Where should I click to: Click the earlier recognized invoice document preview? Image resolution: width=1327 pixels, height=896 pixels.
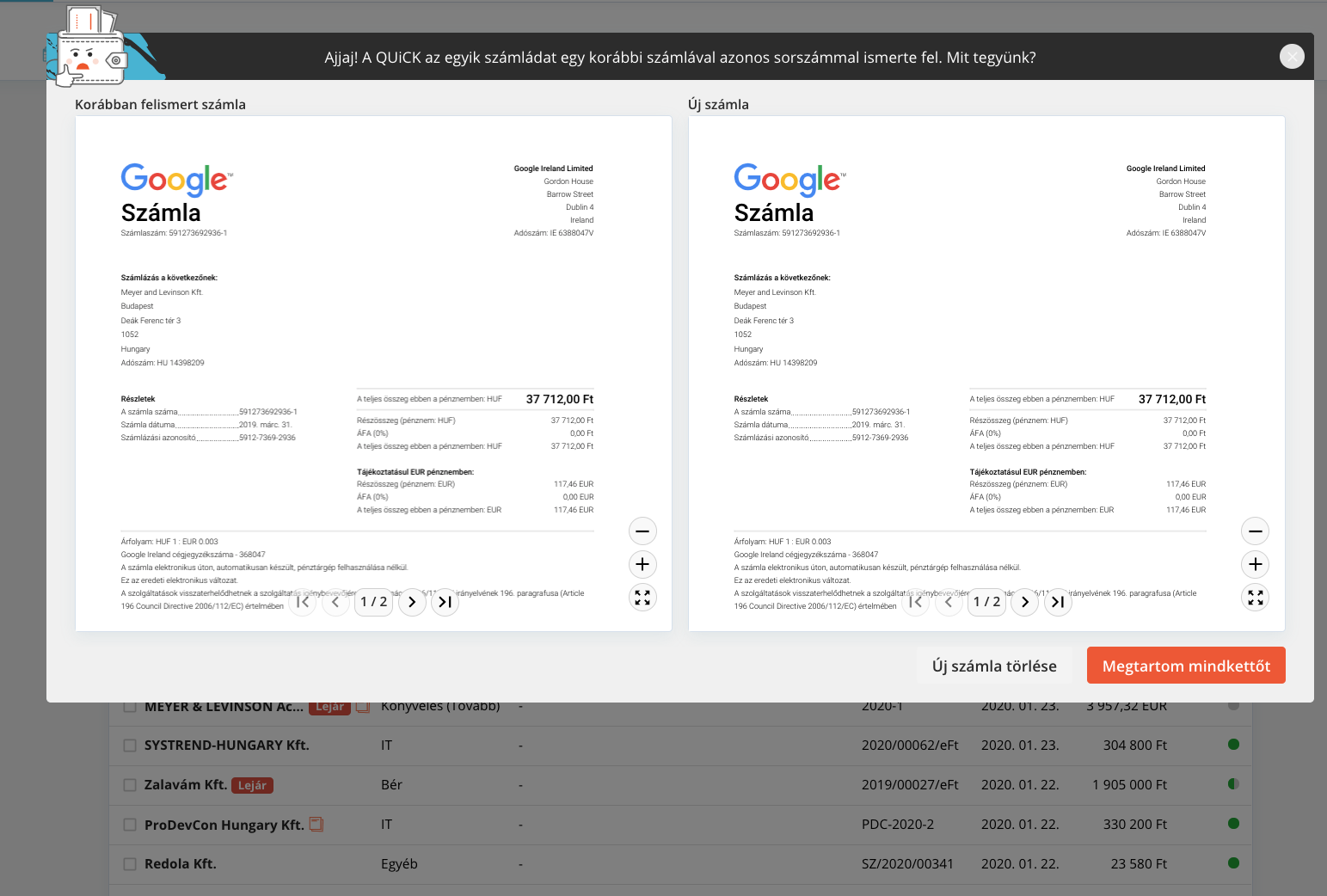point(373,373)
